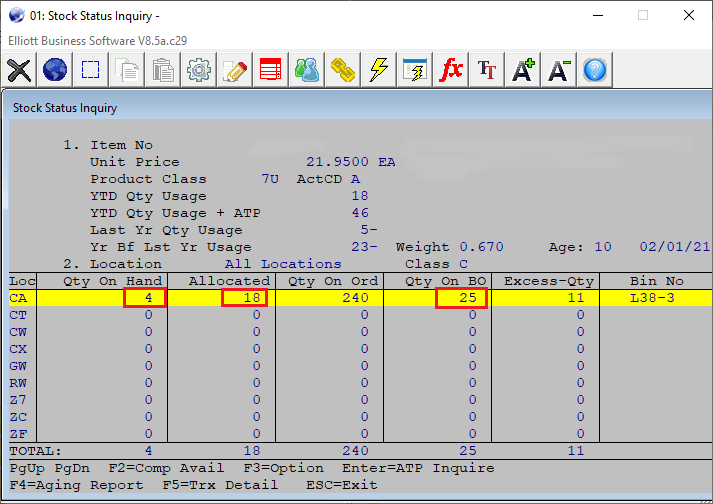The height and width of the screenshot is (504, 713).
Task: Click the red spreadsheet grid icon
Action: [271, 70]
